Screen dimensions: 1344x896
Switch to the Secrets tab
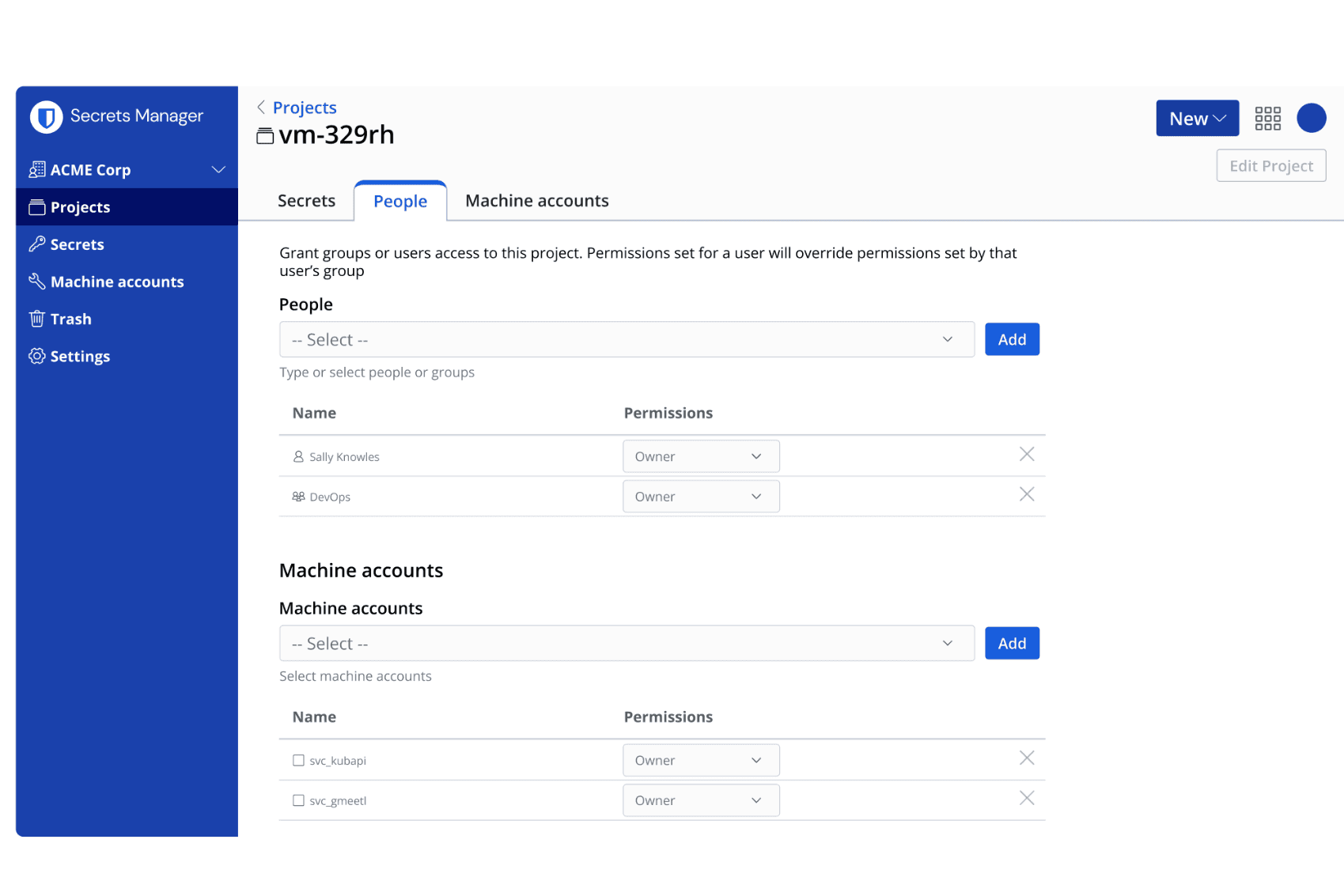[306, 201]
